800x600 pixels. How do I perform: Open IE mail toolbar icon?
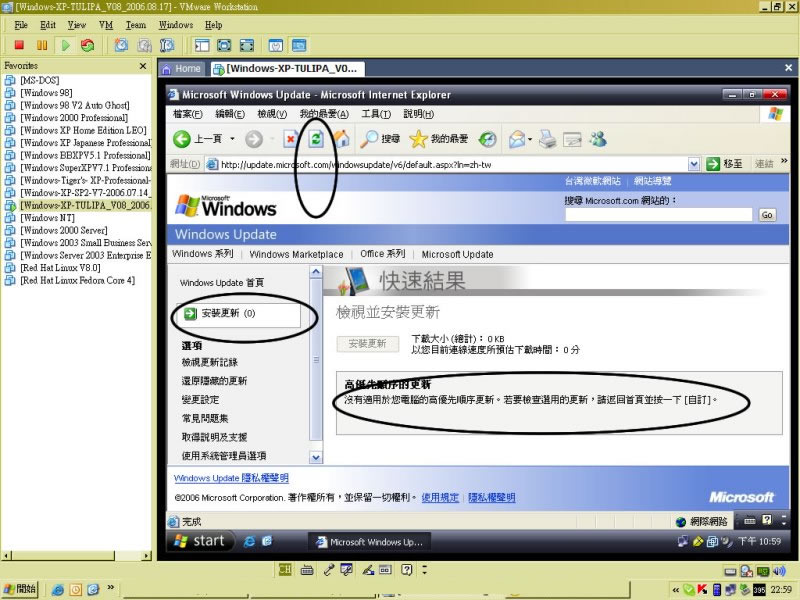coord(517,139)
